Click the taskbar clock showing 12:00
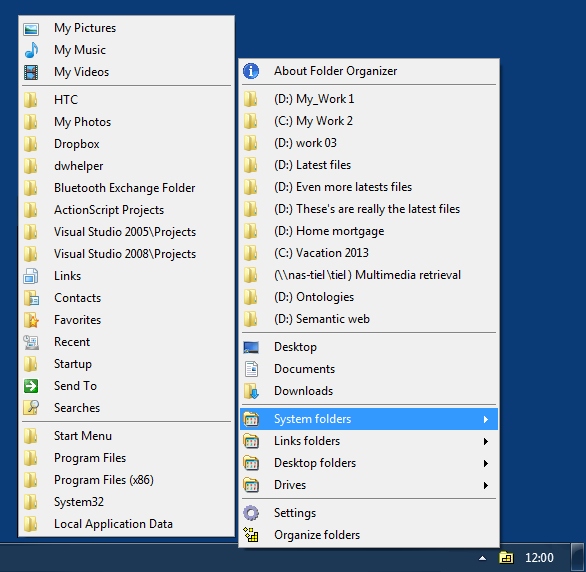 tap(539, 558)
